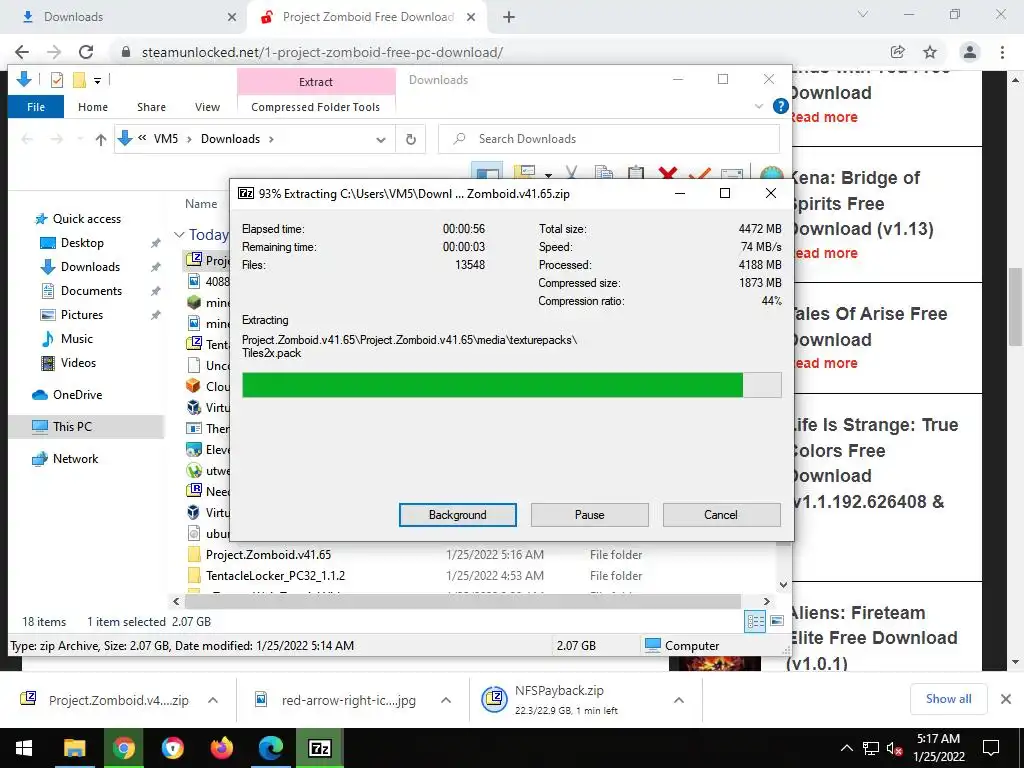Expand the Explorer ribbon chevron
Screen dimensions: 1024x768
759,106
